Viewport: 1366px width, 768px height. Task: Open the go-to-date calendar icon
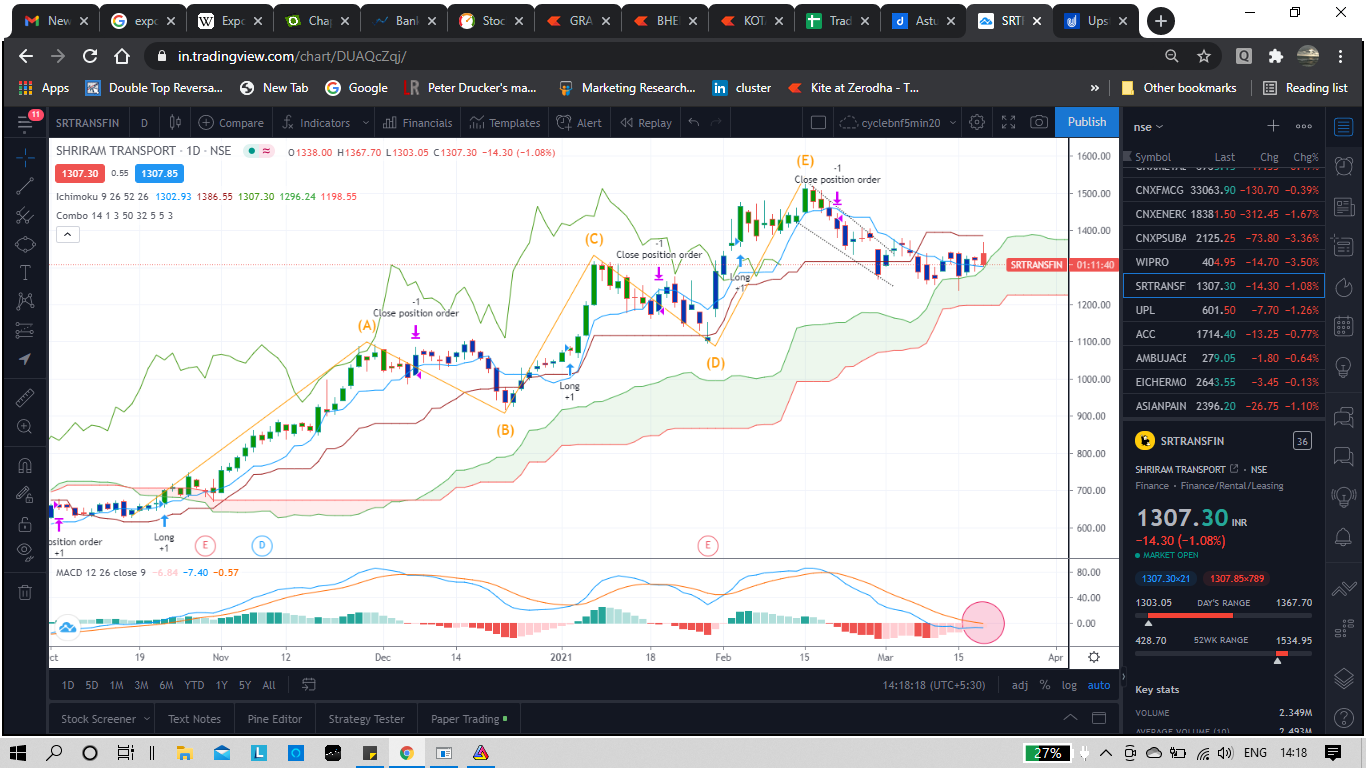click(309, 685)
